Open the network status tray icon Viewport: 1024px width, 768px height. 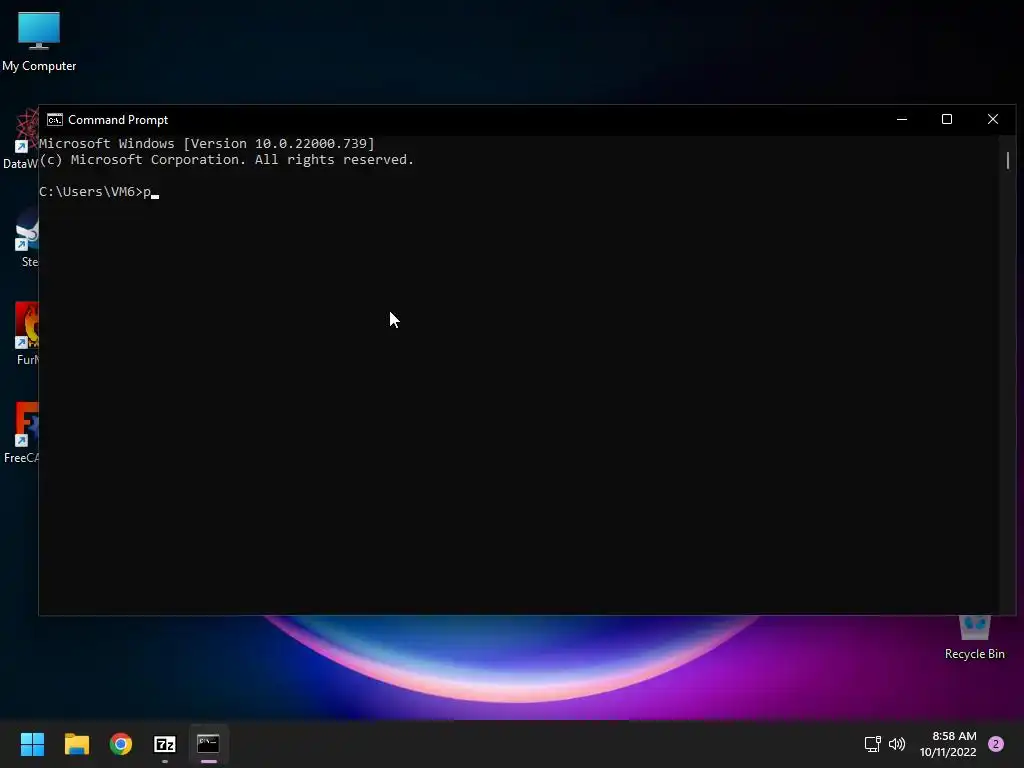[872, 744]
